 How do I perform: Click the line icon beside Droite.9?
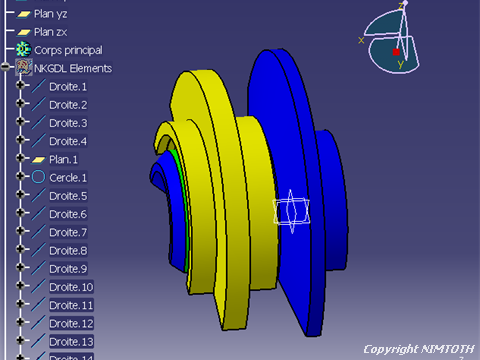tap(38, 268)
